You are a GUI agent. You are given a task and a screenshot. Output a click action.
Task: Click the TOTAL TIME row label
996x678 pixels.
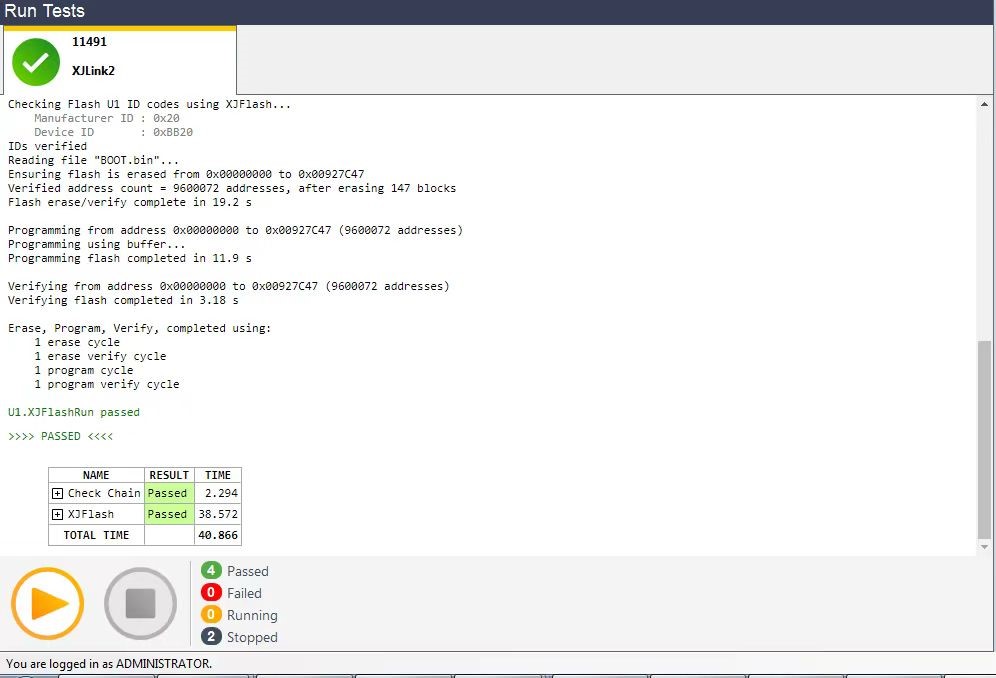click(x=96, y=535)
